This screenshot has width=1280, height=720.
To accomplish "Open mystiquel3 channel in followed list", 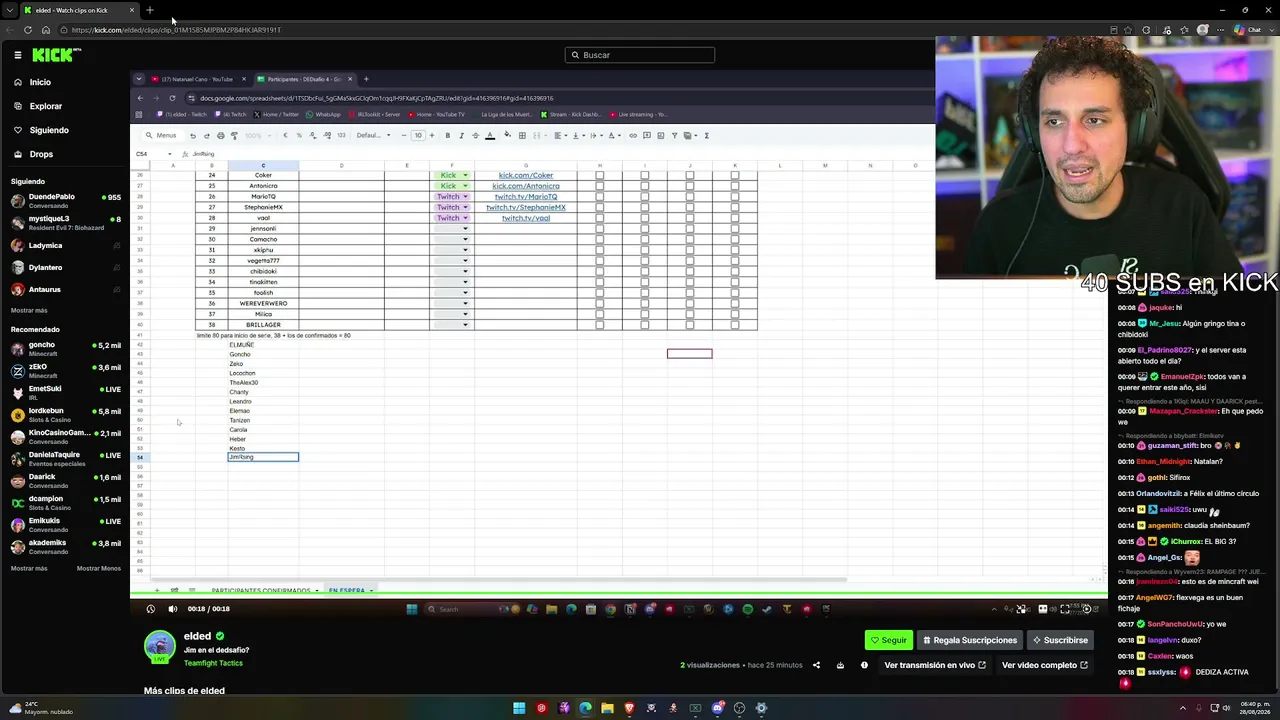I will pos(65,223).
